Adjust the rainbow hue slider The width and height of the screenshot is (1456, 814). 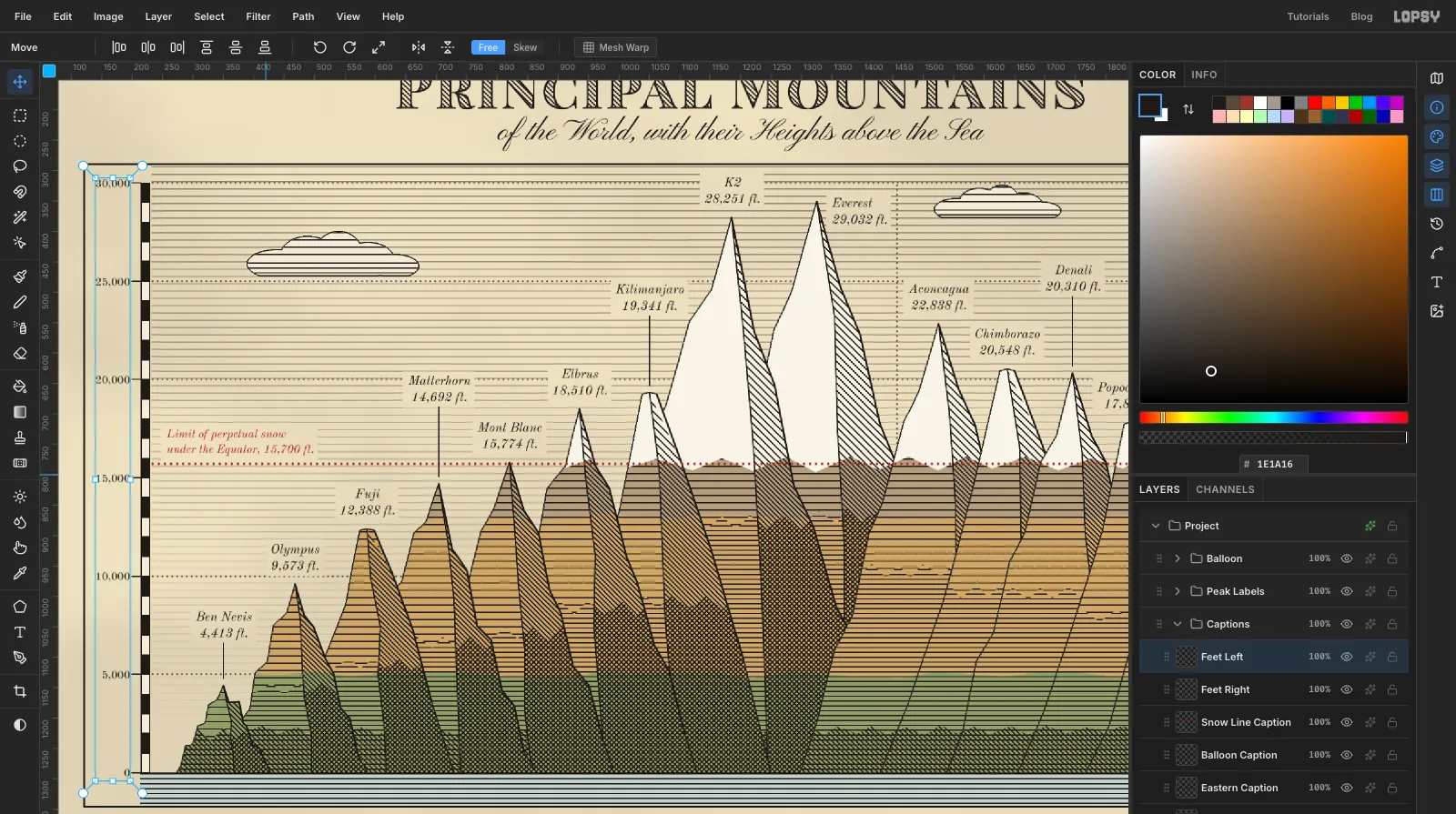(1274, 417)
